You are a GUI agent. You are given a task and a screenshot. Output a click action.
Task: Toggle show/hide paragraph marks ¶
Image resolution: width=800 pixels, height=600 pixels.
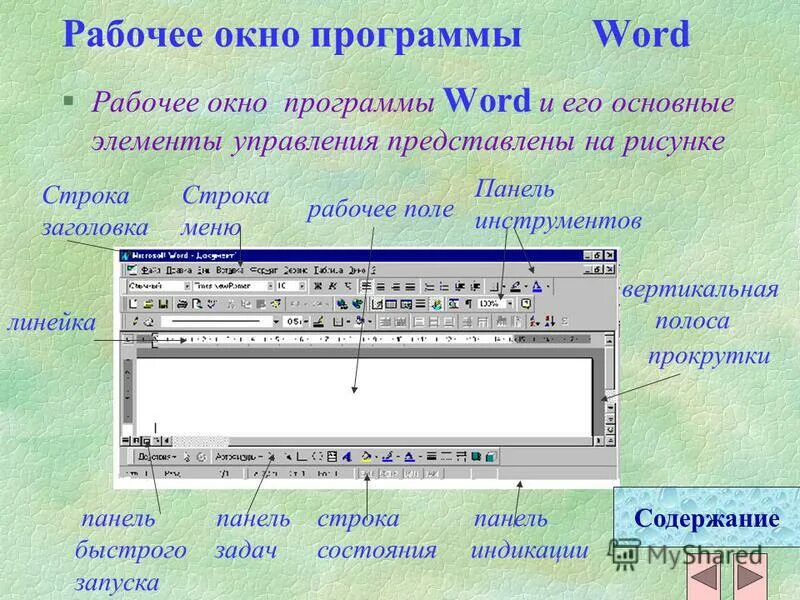[x=468, y=304]
